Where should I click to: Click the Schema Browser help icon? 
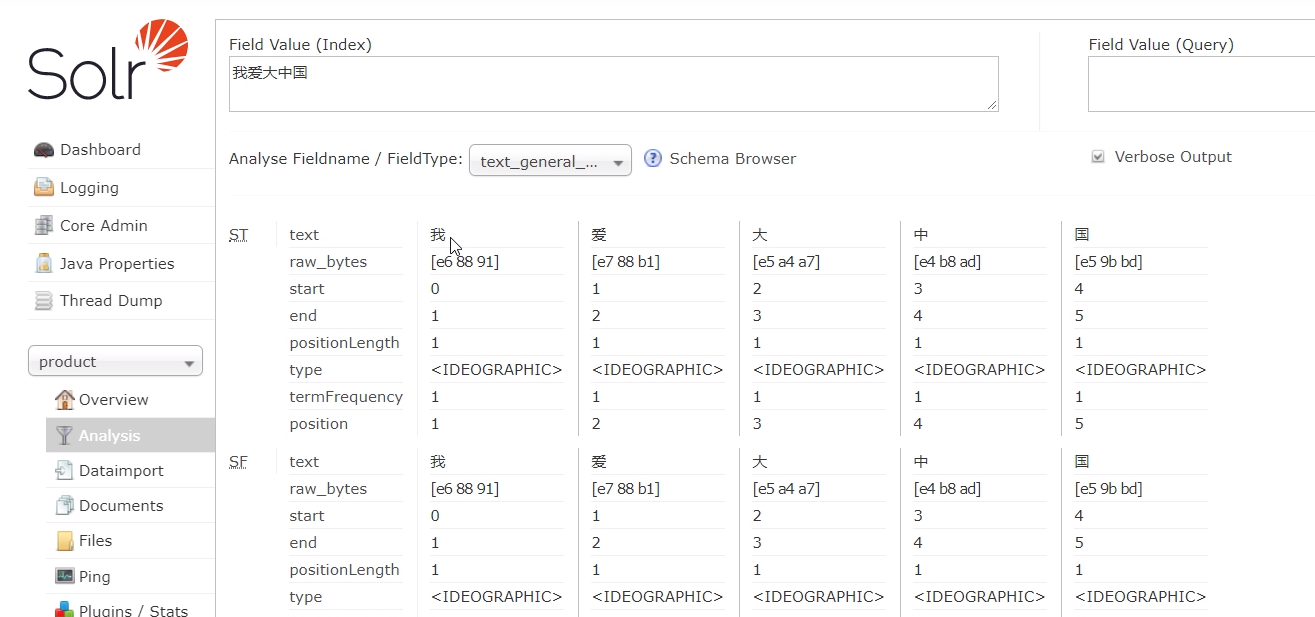(653, 158)
